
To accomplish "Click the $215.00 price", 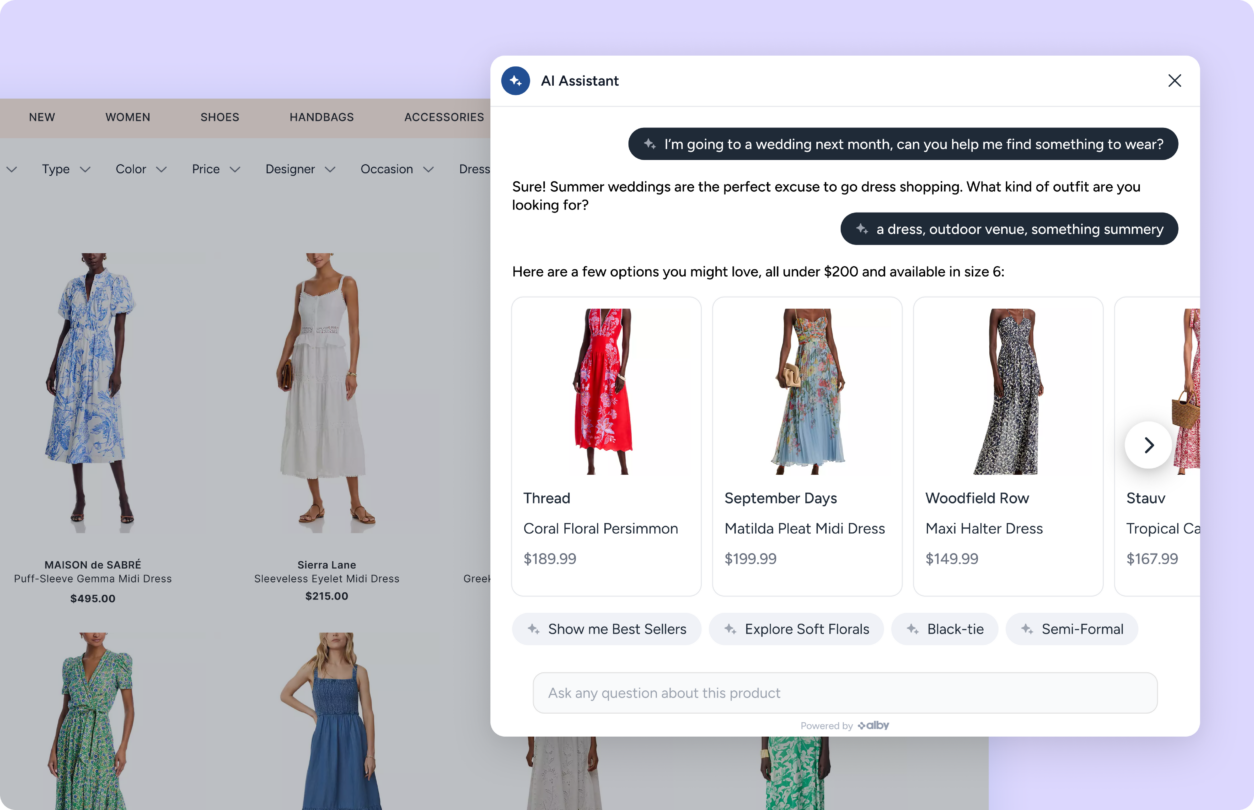I will click(327, 596).
